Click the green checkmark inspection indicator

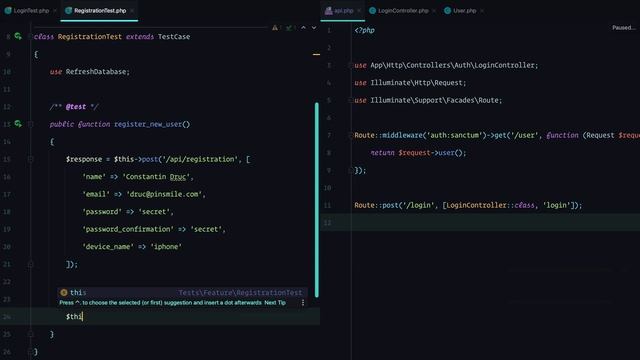pos(290,28)
